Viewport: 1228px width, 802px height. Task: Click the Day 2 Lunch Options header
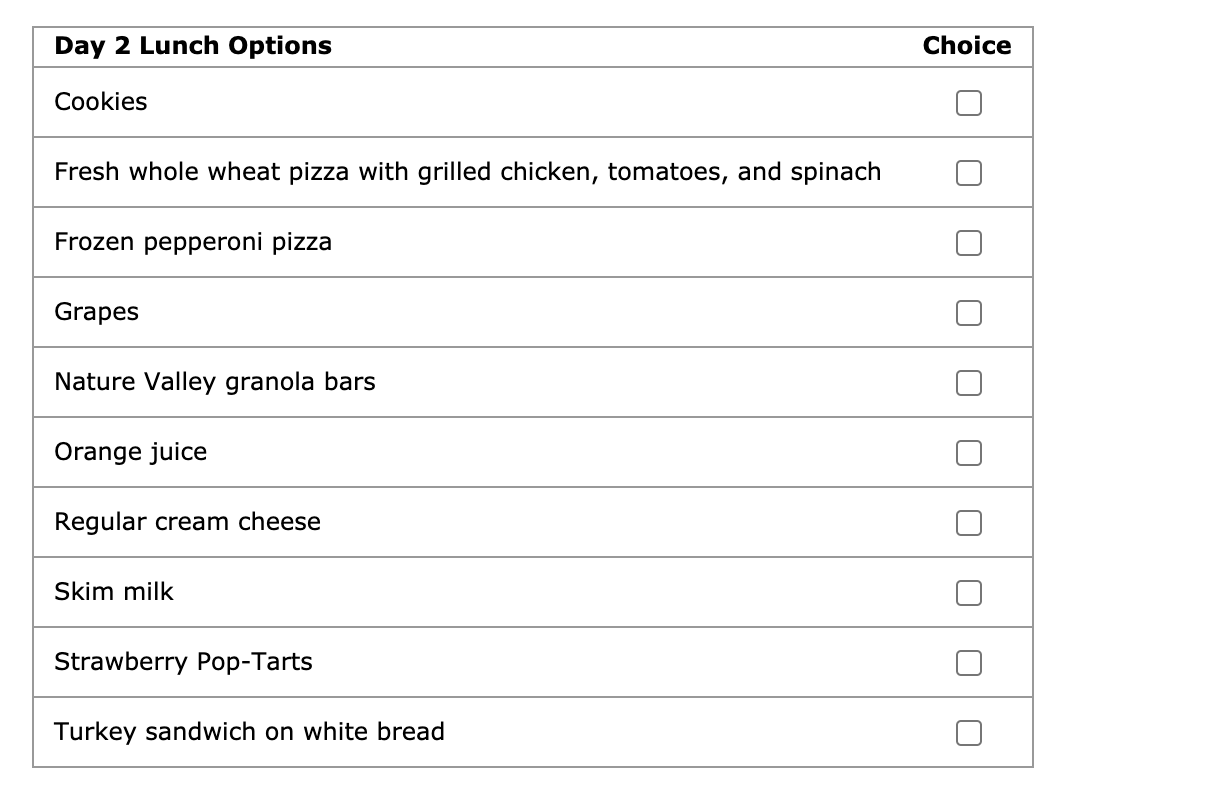pos(193,46)
